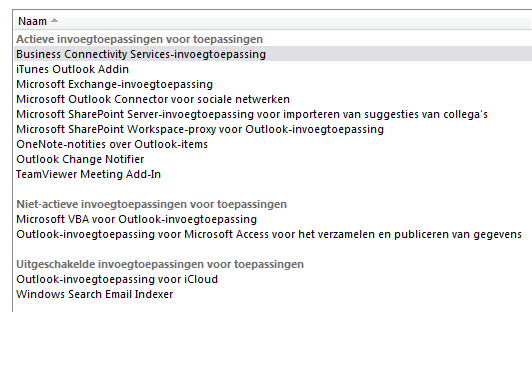Click Uitgeschakelde invoegtoepassingen group heading

160,264
